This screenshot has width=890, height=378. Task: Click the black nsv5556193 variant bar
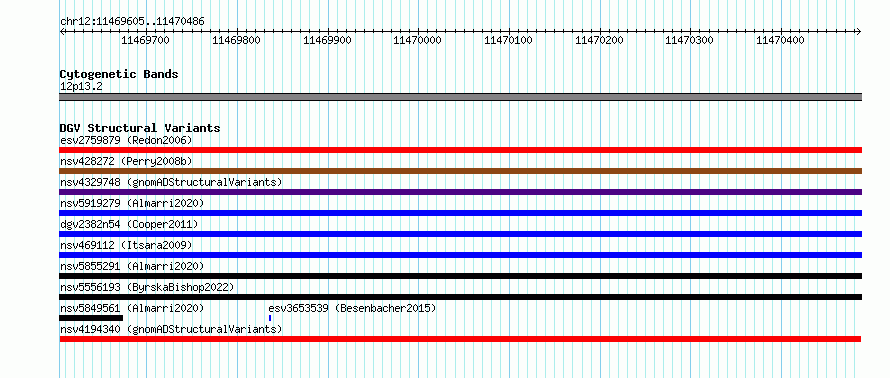(x=460, y=297)
